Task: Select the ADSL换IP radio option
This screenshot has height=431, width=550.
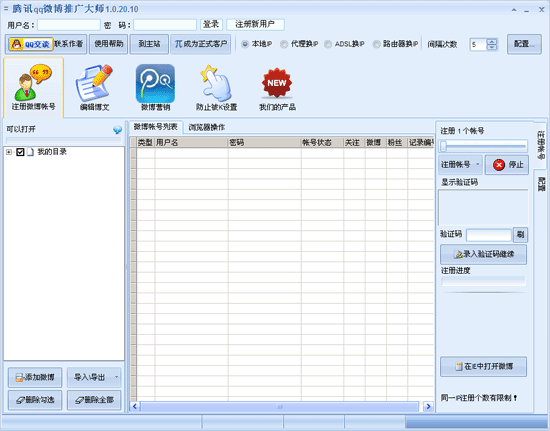Action: [328, 44]
